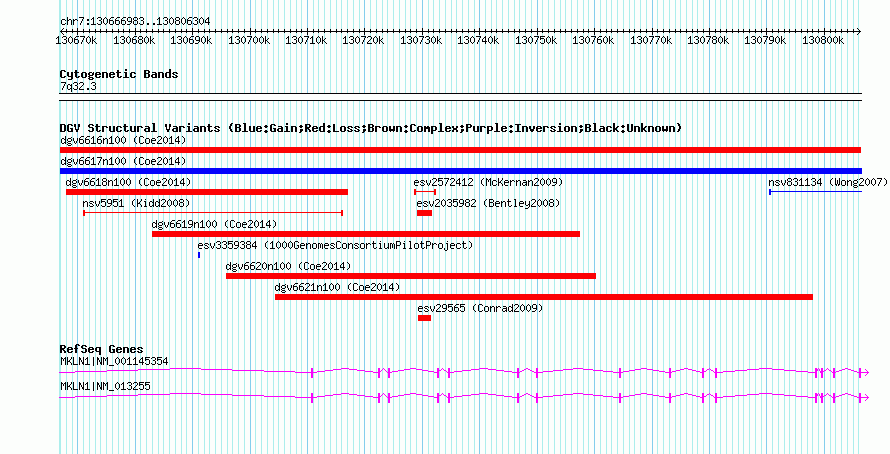Image resolution: width=890 pixels, height=454 pixels.
Task: Open the esv3359384 1000GenomesConsortiumPilotProject label
Action: coord(335,245)
